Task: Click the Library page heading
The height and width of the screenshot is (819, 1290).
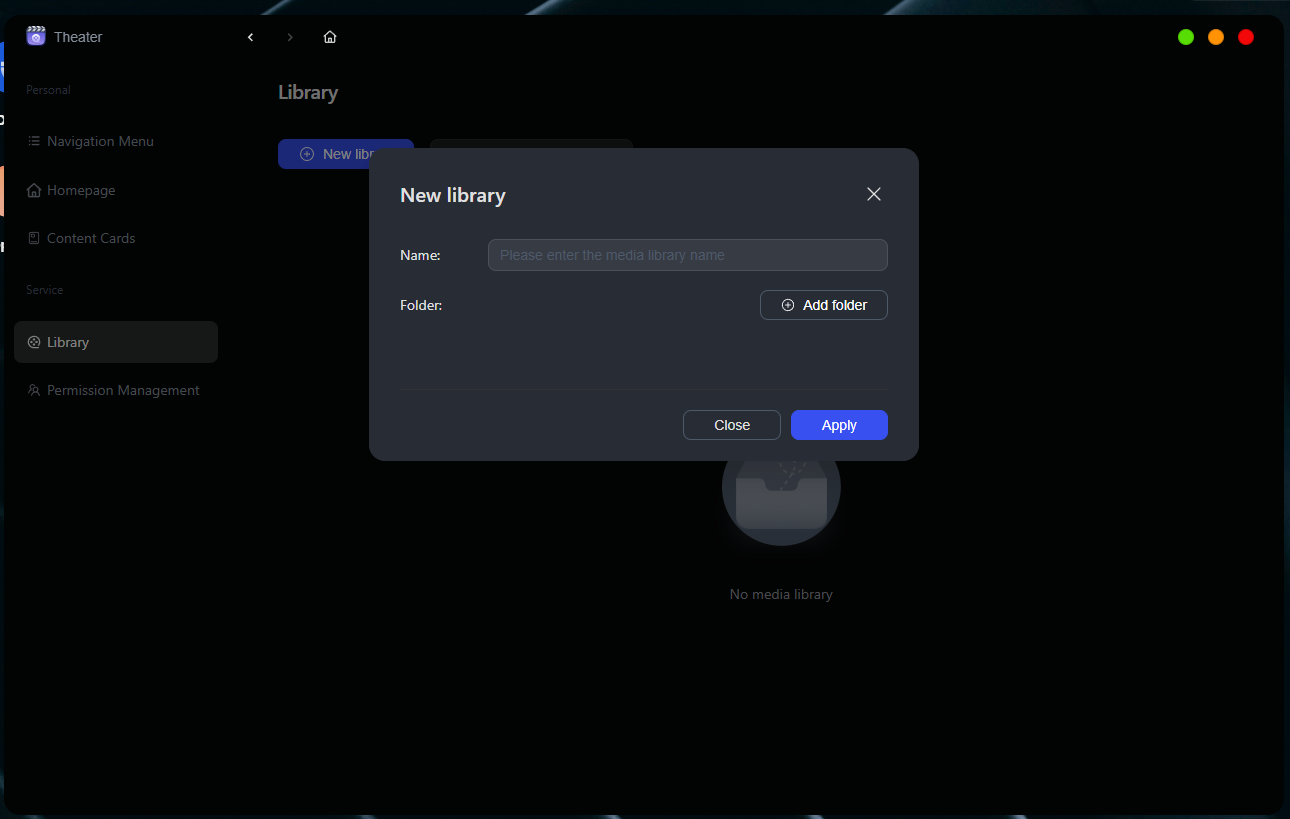Action: [308, 92]
